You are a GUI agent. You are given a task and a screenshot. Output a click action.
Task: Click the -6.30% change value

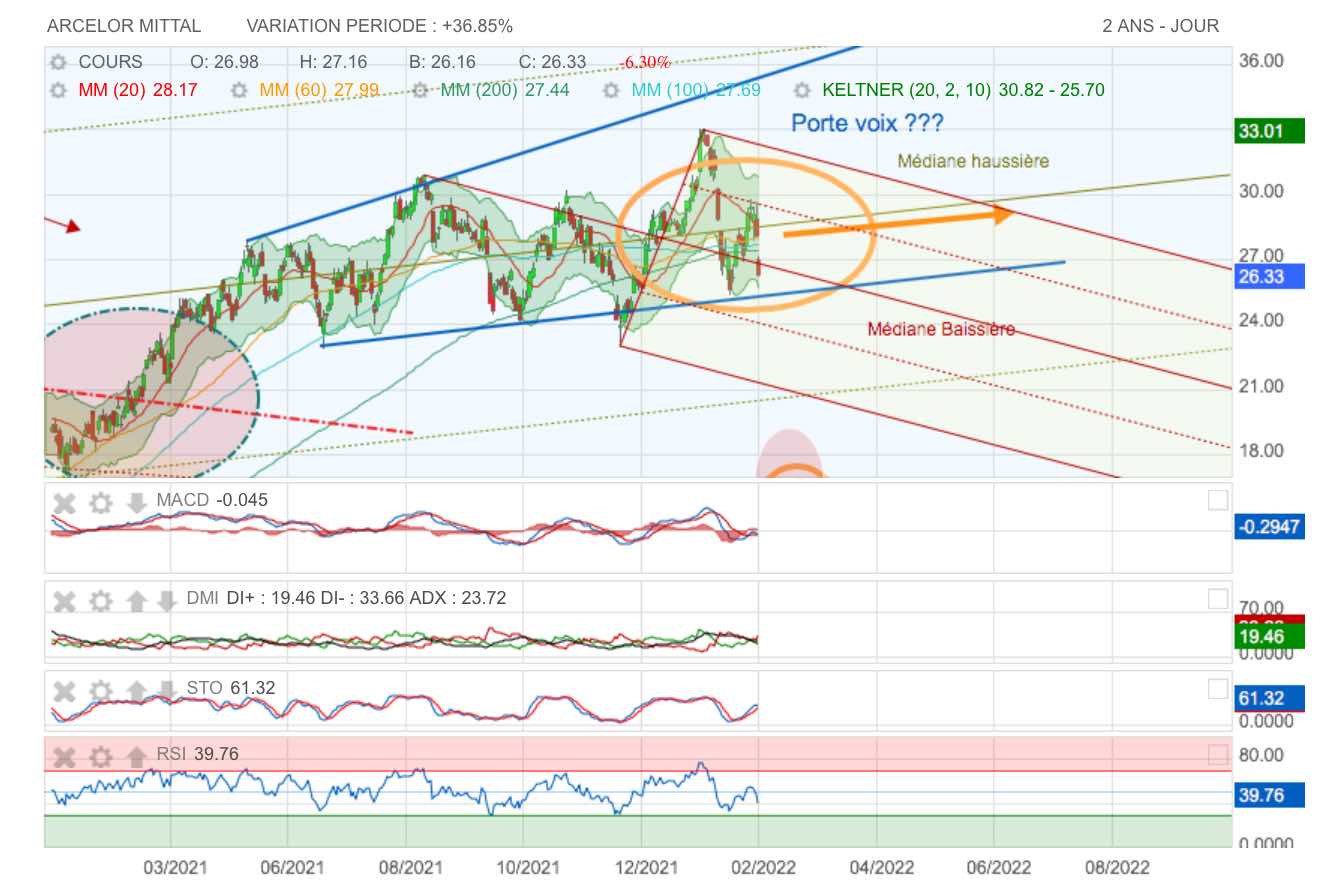644,62
